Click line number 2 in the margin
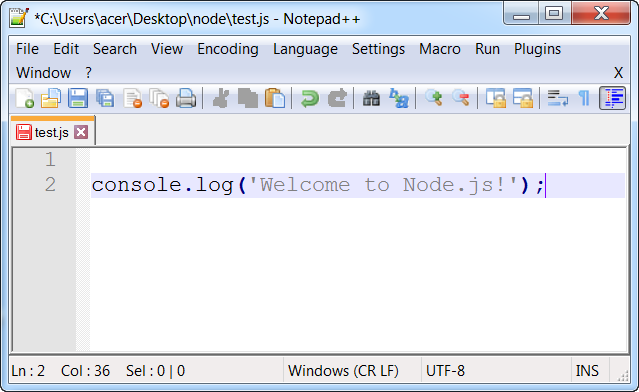 [x=50, y=185]
